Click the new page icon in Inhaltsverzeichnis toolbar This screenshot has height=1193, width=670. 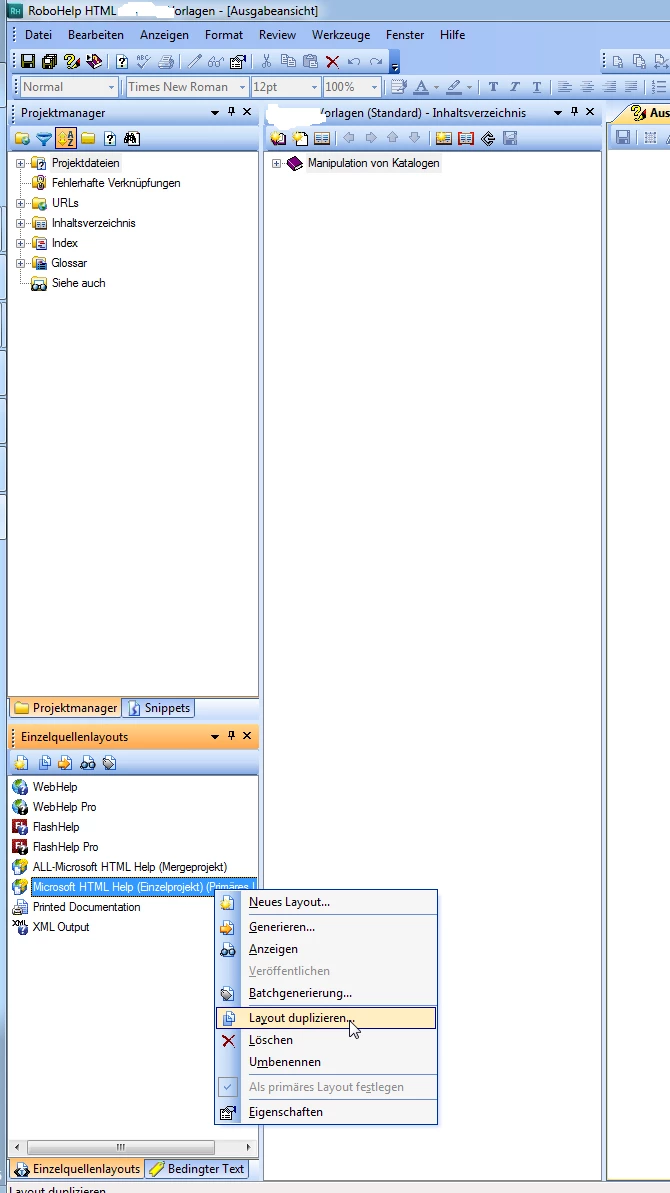300,138
